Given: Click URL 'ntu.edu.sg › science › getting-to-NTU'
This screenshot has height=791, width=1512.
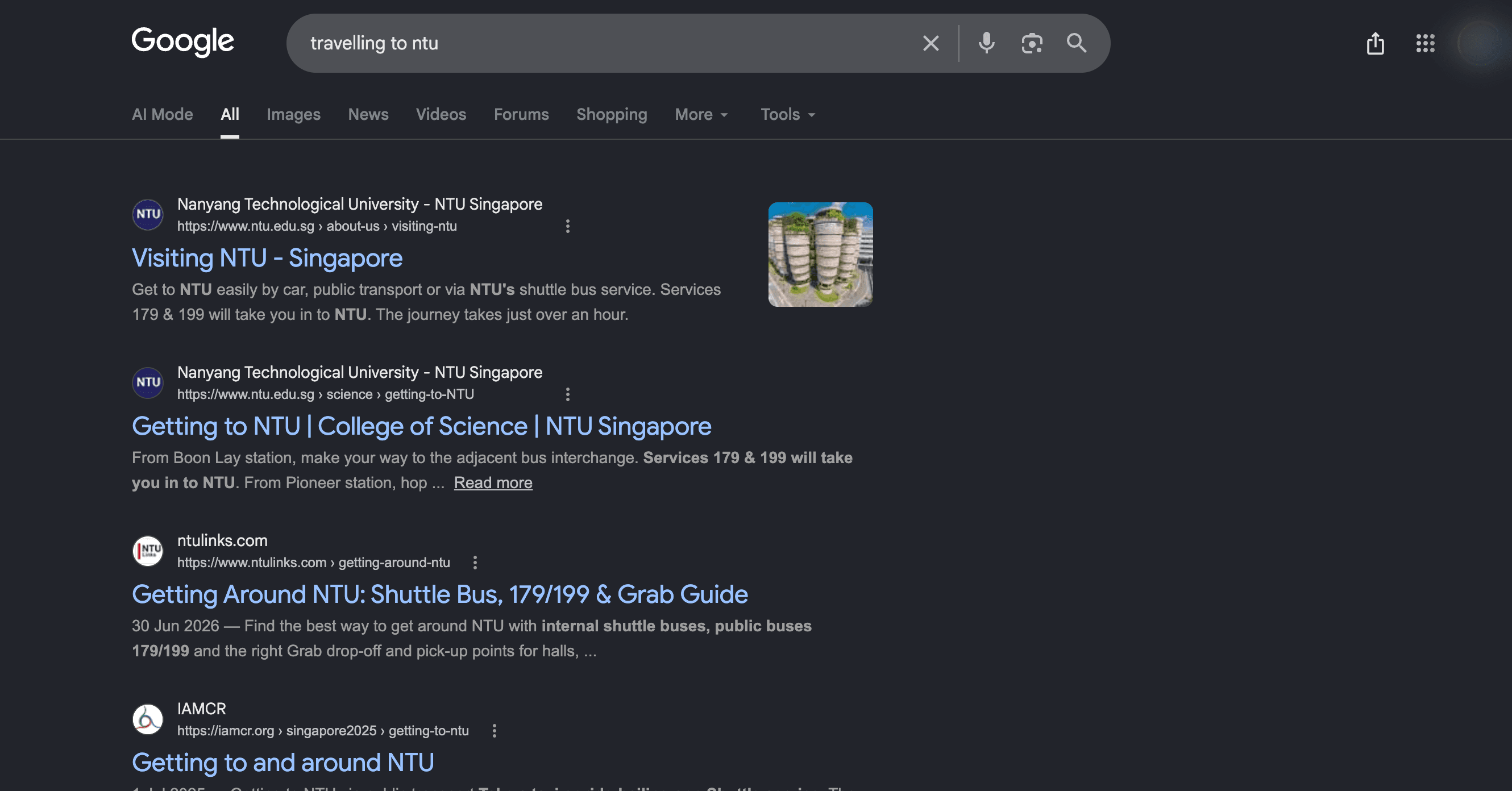Looking at the screenshot, I should point(326,394).
